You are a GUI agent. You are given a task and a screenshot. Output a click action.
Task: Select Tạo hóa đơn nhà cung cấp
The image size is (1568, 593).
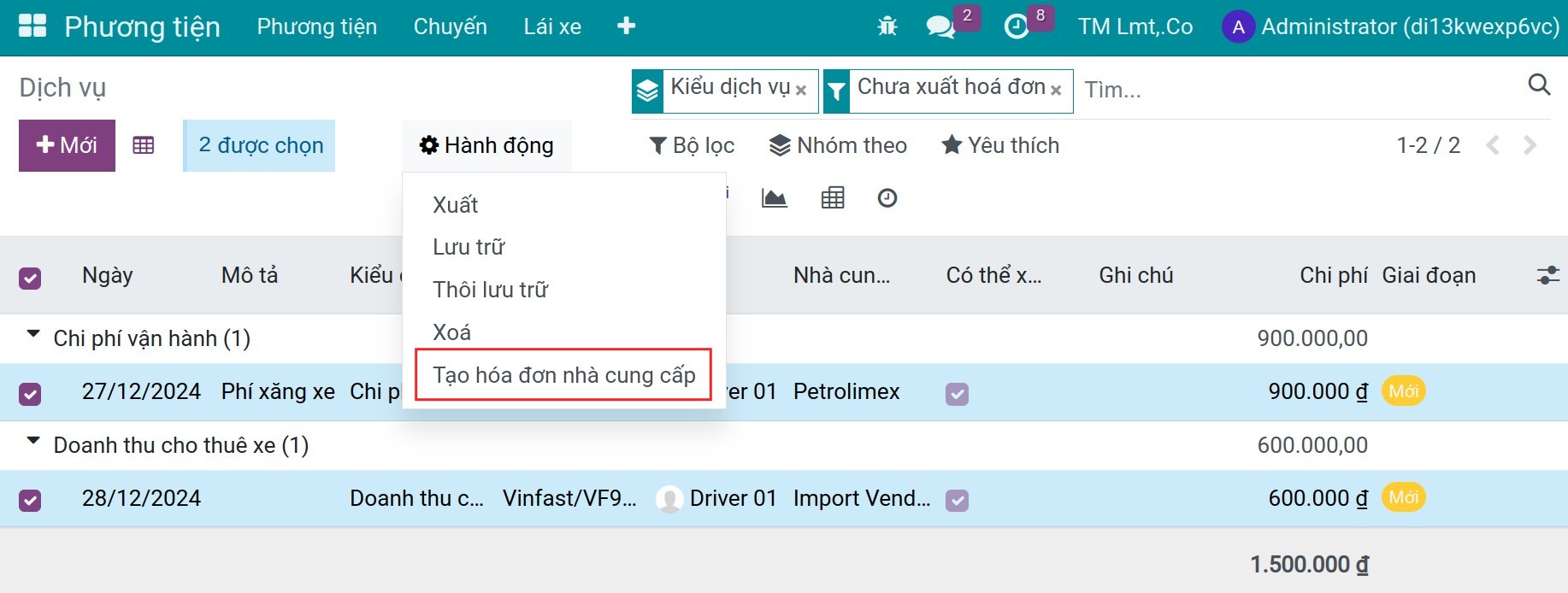click(x=564, y=375)
